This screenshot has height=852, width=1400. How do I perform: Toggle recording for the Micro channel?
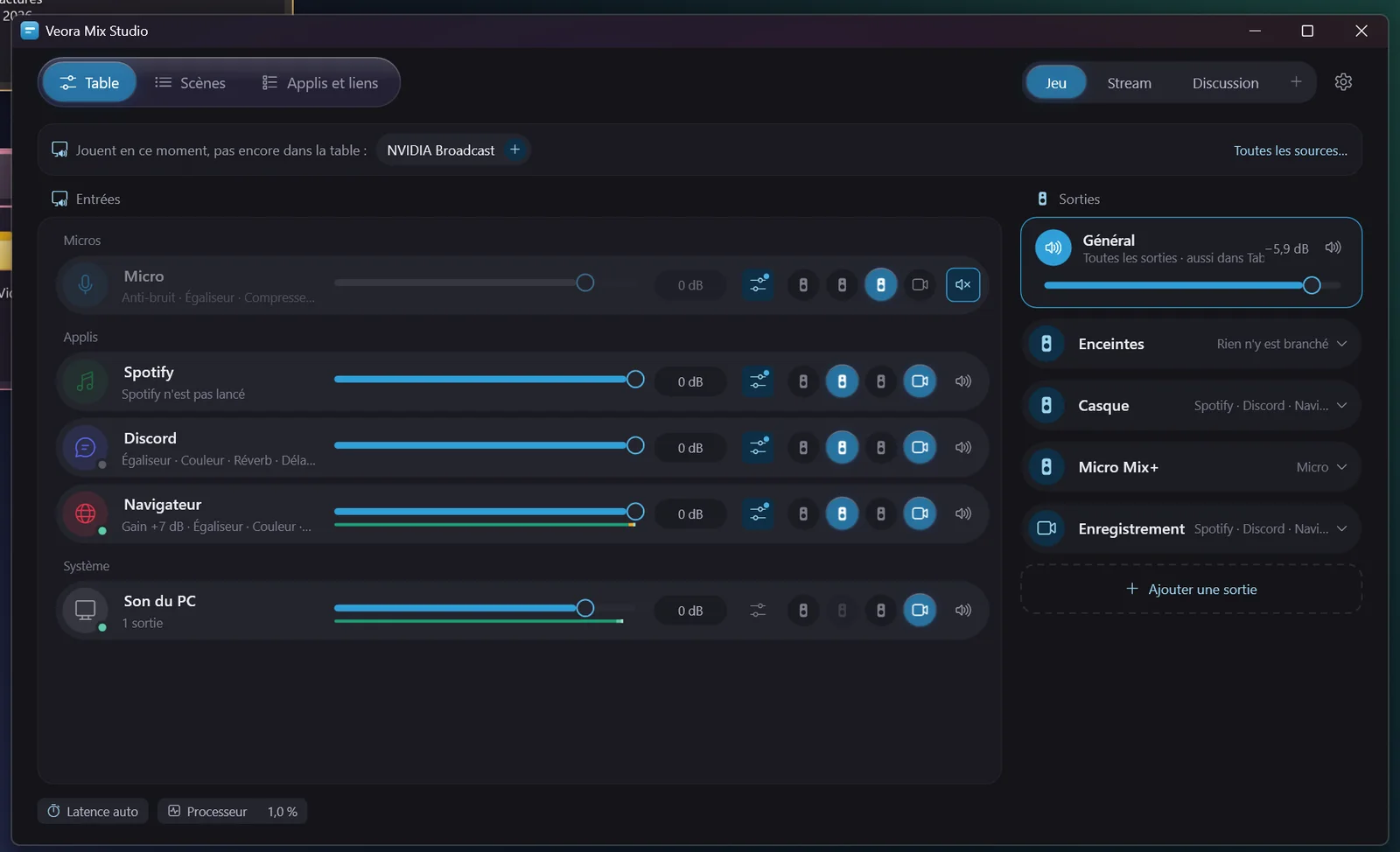[920, 284]
